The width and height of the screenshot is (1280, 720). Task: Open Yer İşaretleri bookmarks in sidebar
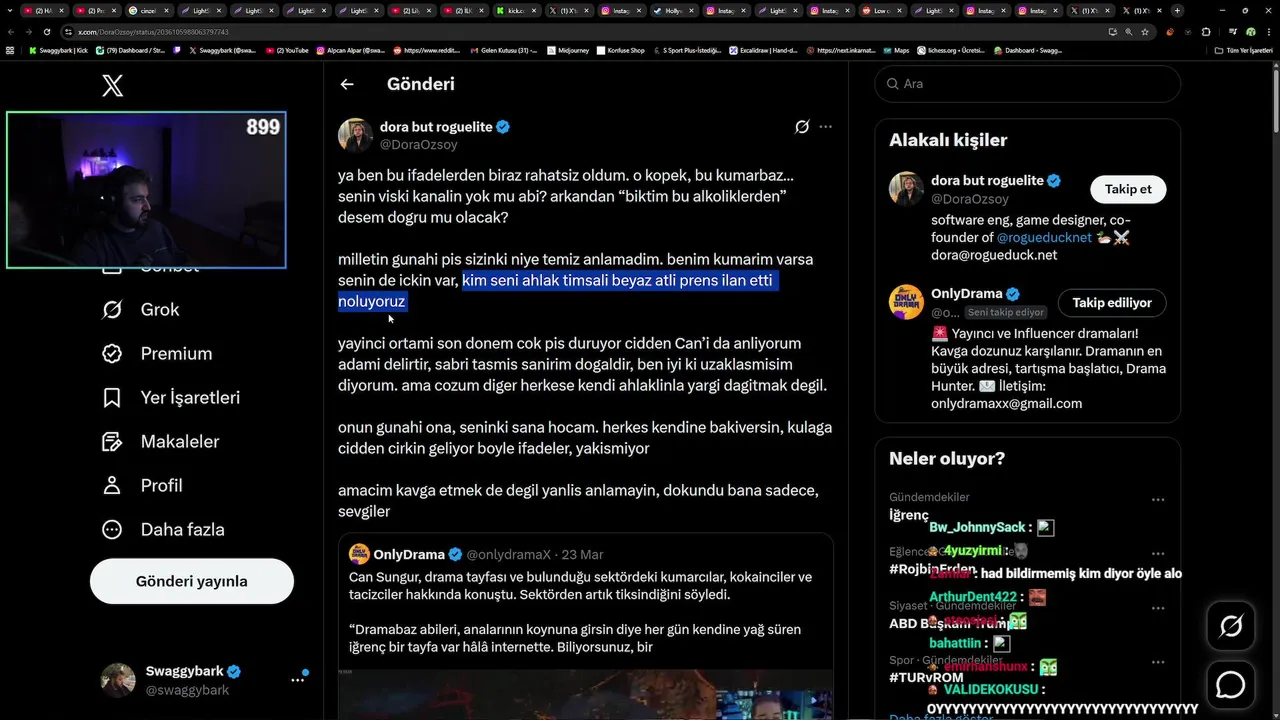tap(171, 398)
